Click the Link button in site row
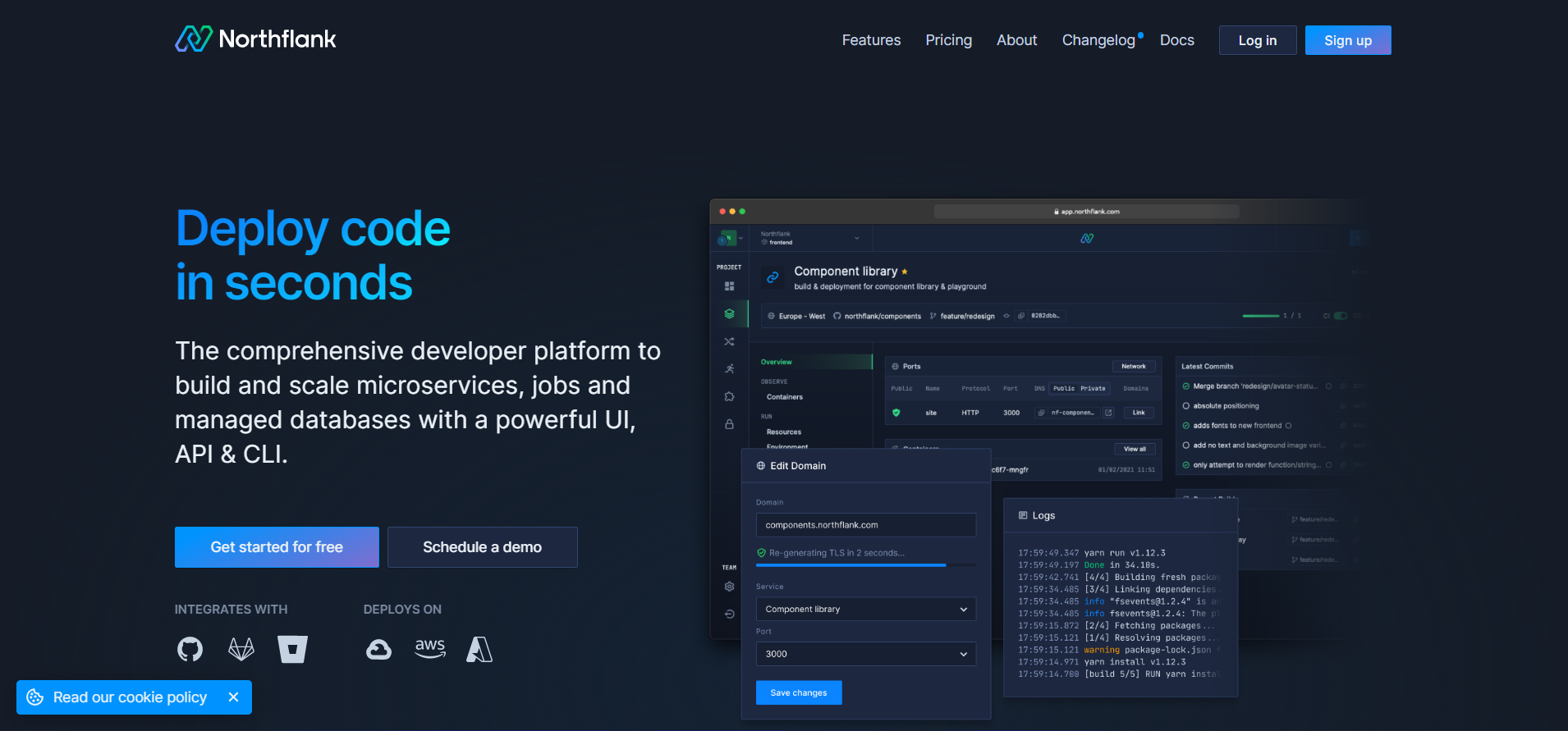Image resolution: width=1568 pixels, height=731 pixels. point(1139,413)
